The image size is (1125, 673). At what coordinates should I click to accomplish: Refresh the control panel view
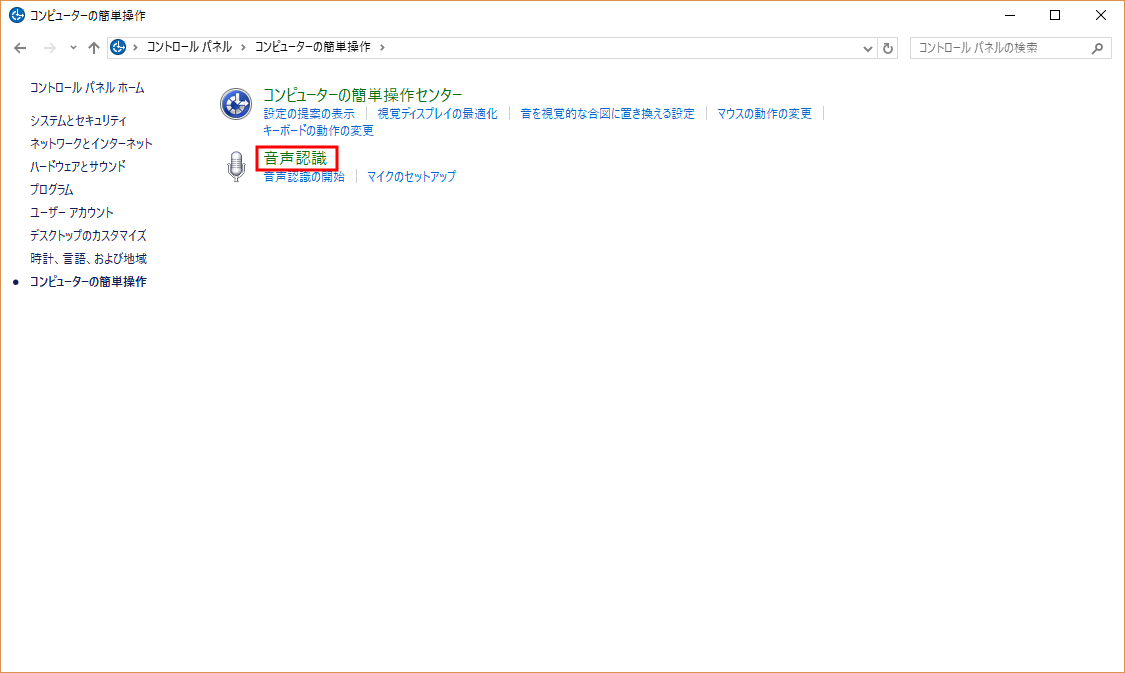pos(888,48)
